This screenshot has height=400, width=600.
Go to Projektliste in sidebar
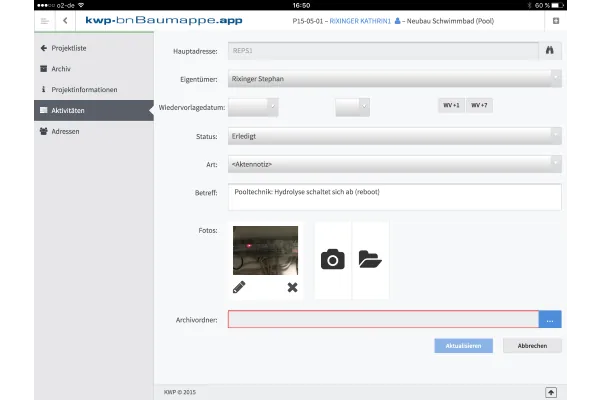point(70,48)
